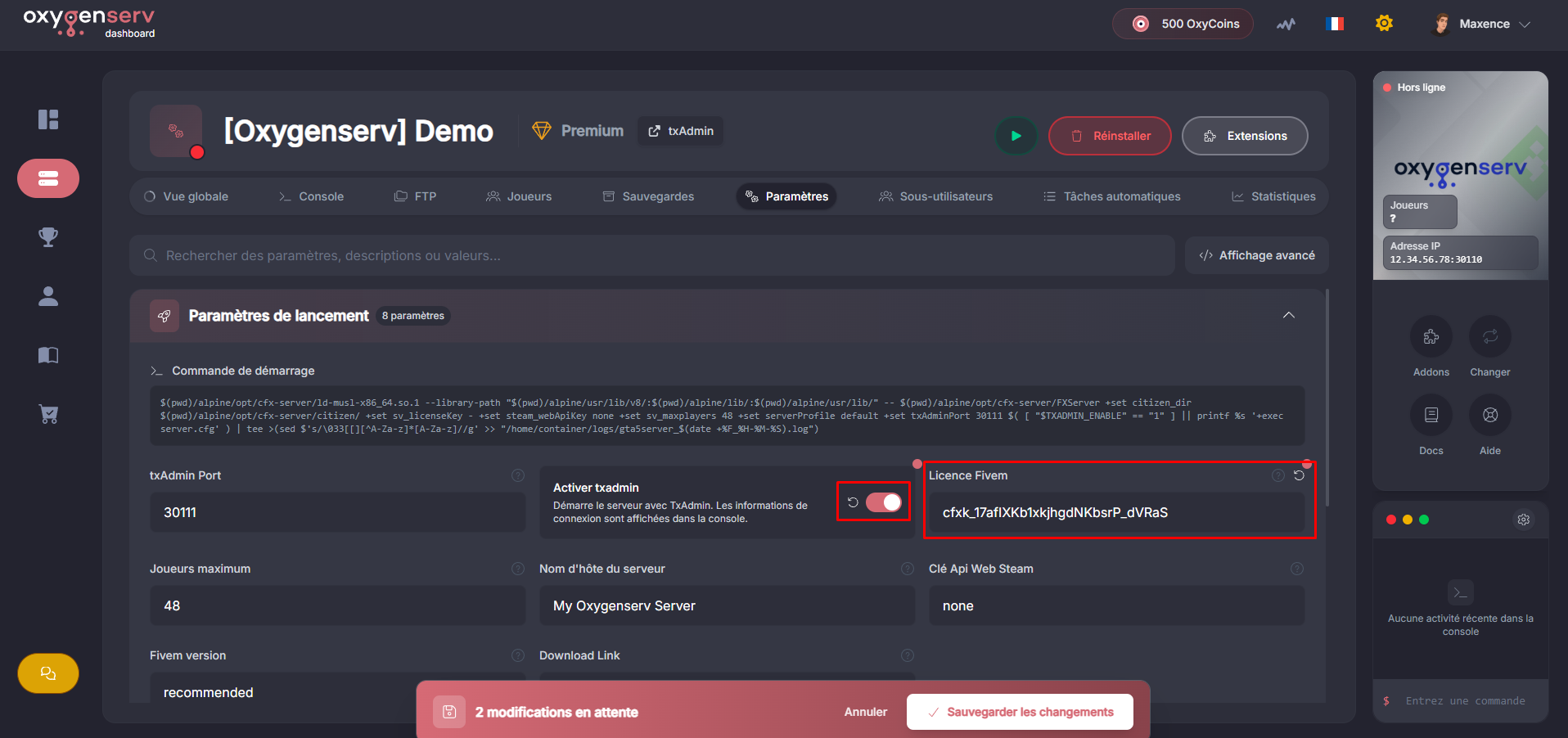Open the Docs icon in right panel
This screenshot has height=738, width=1568.
tap(1431, 416)
